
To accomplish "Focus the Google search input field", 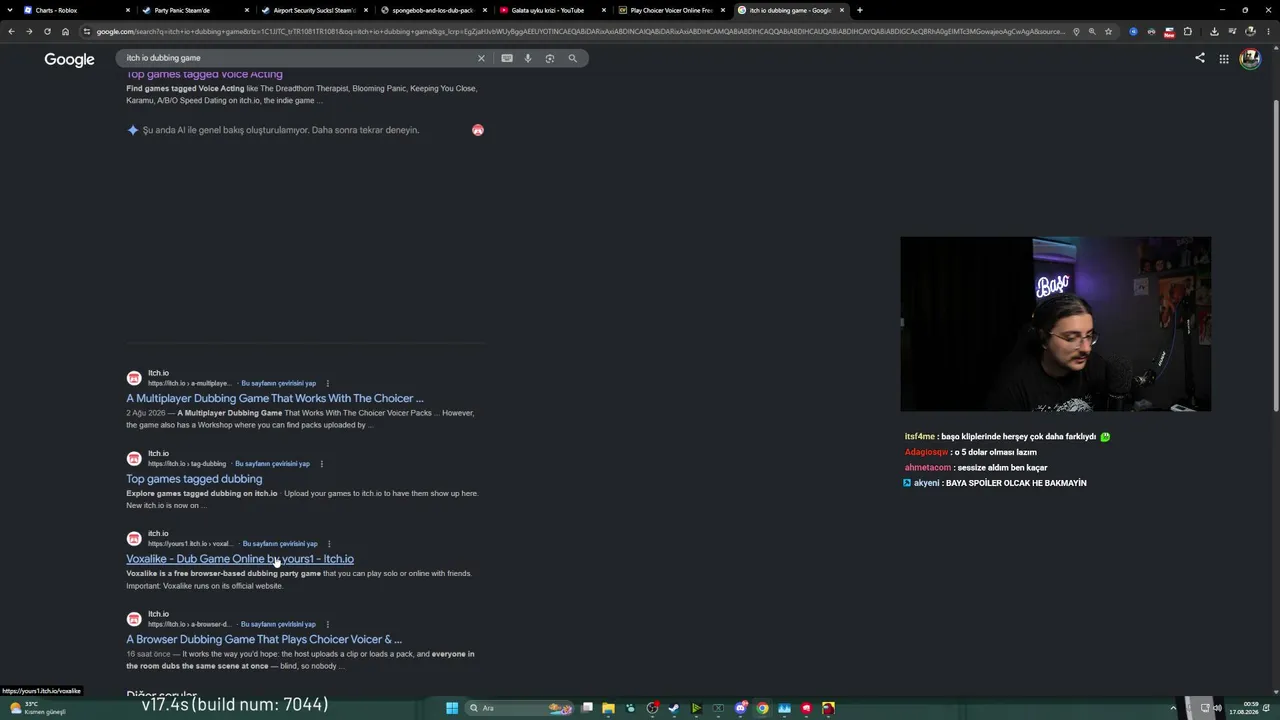I will tap(300, 58).
